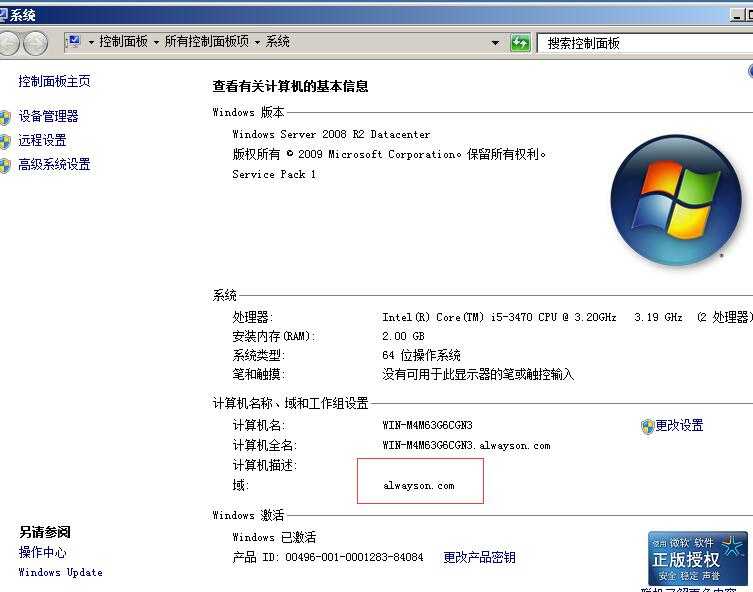The height and width of the screenshot is (592, 753).
Task: Open 设备管理器 link
Action: coord(48,116)
